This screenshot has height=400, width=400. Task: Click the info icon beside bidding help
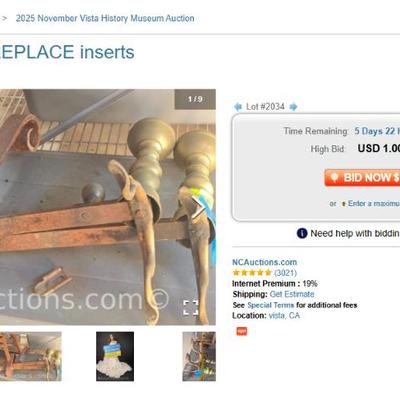302,233
